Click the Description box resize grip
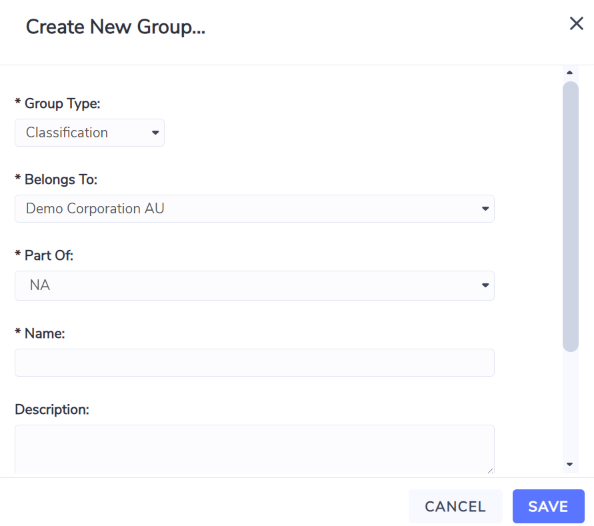The width and height of the screenshot is (594, 526). [490, 471]
